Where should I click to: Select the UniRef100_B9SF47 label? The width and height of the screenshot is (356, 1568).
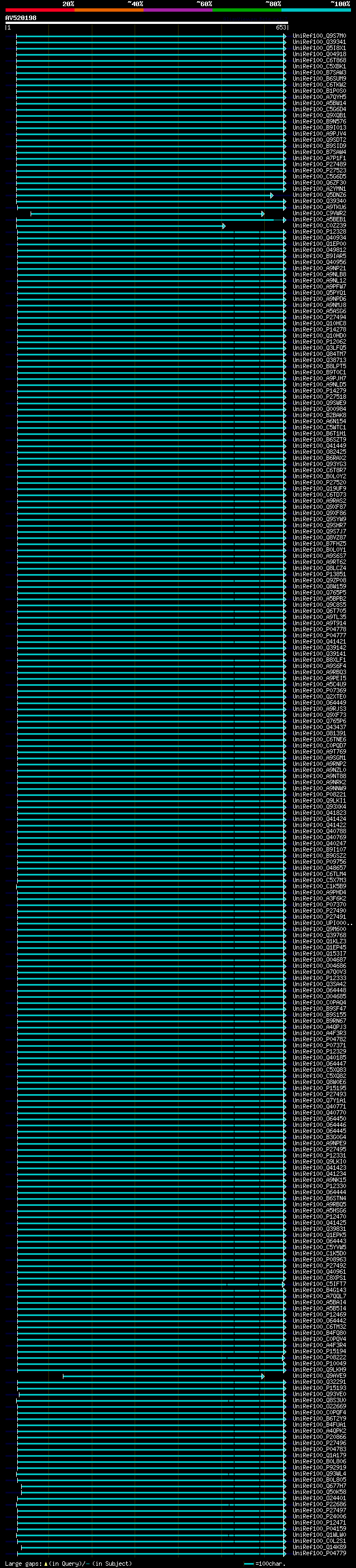point(319,1008)
